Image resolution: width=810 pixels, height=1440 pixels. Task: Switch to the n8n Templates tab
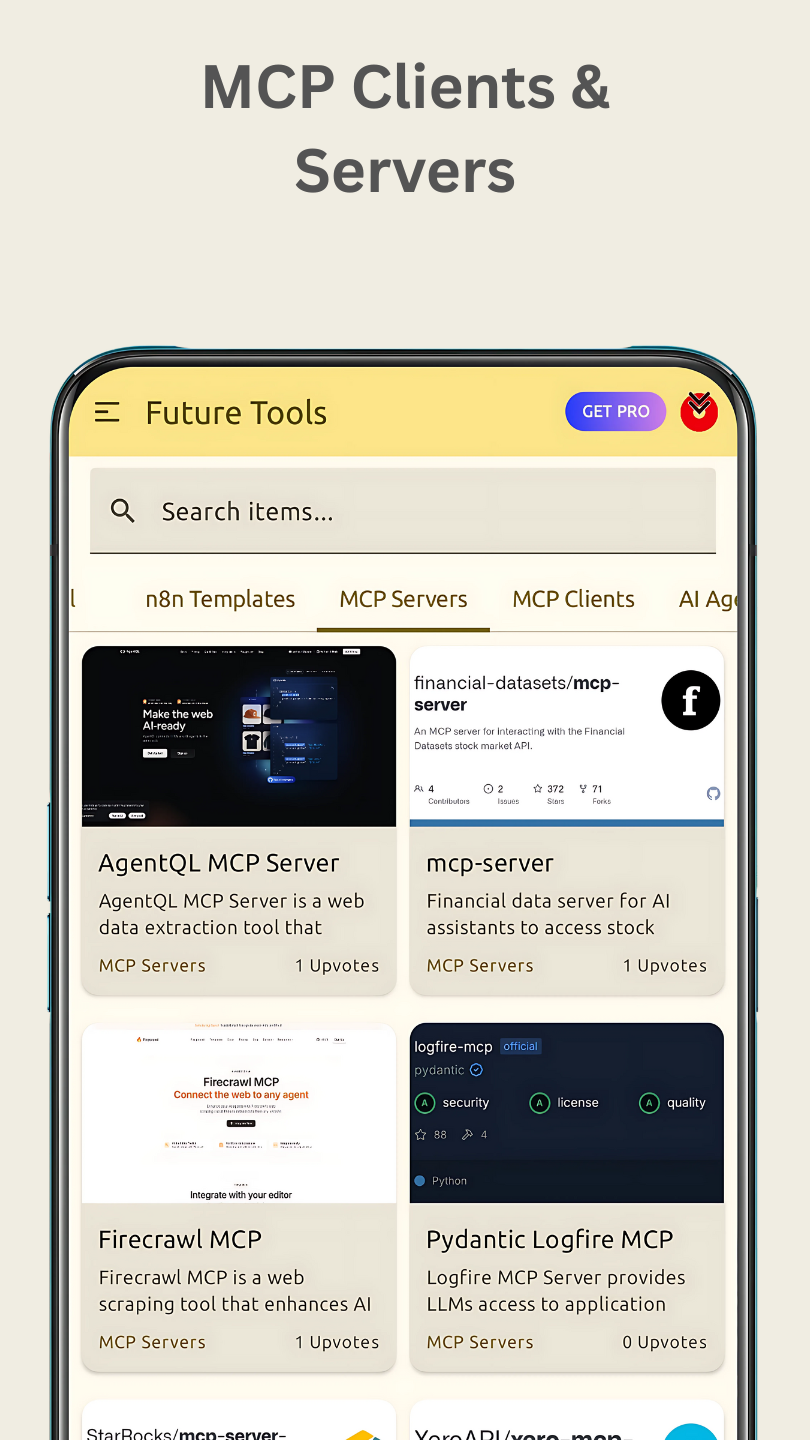(x=220, y=599)
